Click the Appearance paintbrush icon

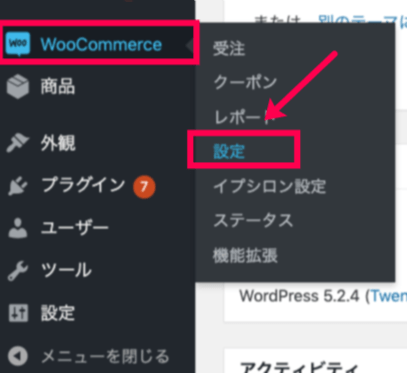pos(18,142)
